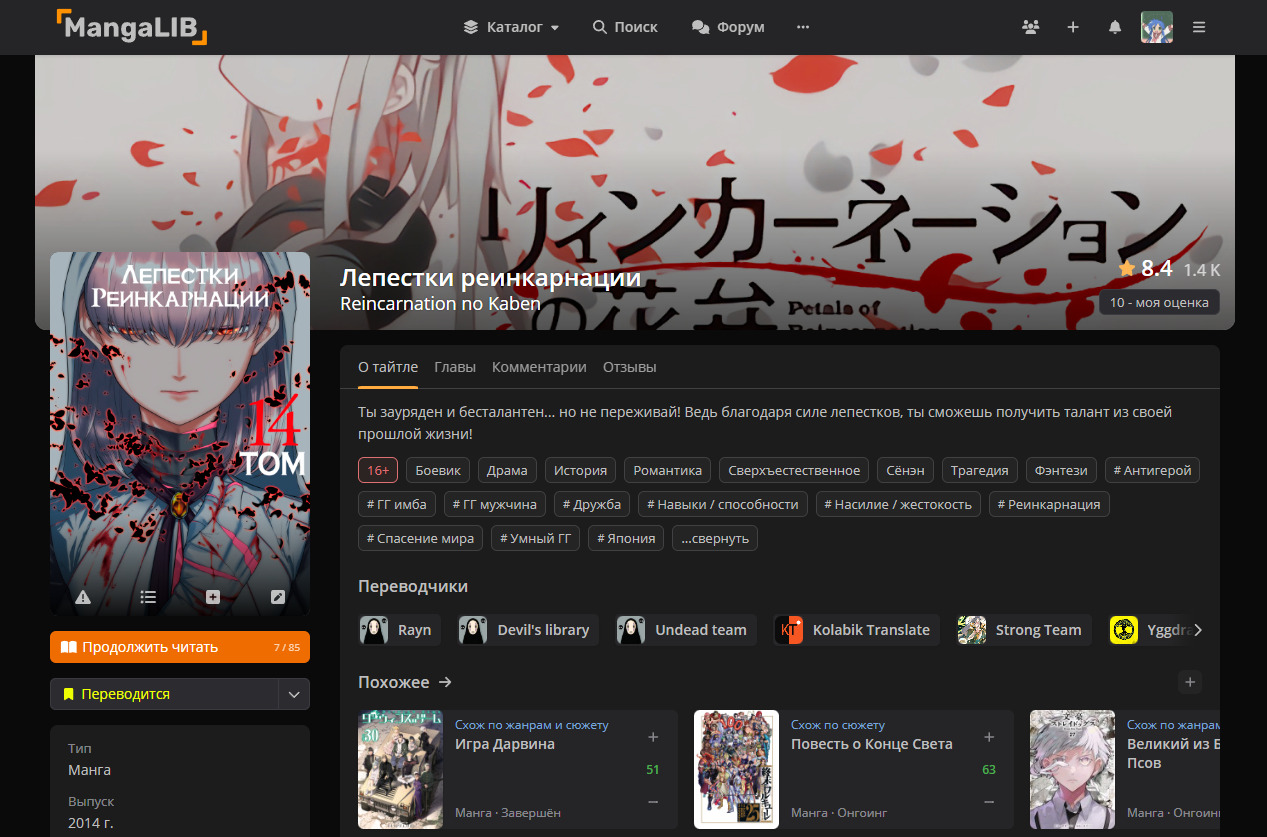The image size is (1267, 837).
Task: Click the notifications bell icon
Action: tap(1115, 27)
